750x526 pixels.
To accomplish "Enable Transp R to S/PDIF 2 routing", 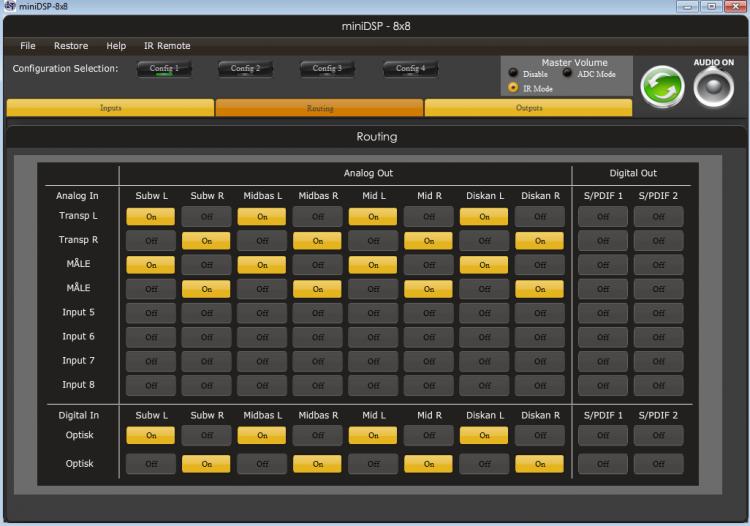I will pyautogui.click(x=658, y=241).
